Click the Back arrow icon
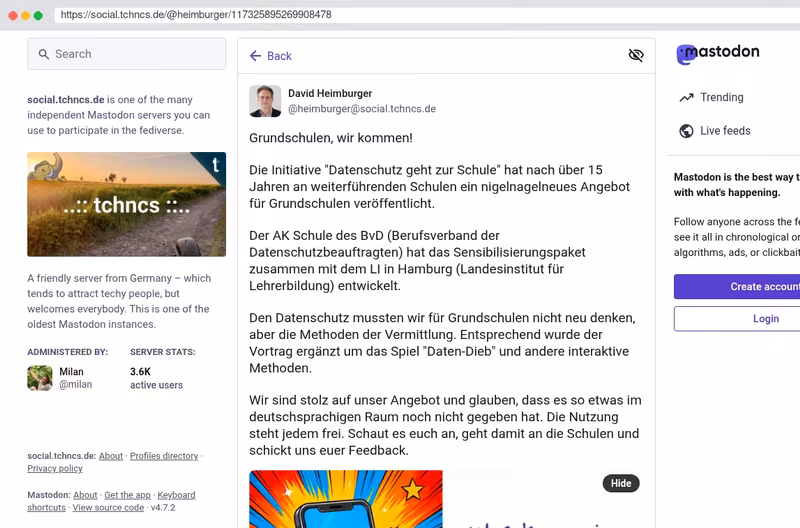The image size is (800, 528). pyautogui.click(x=255, y=56)
